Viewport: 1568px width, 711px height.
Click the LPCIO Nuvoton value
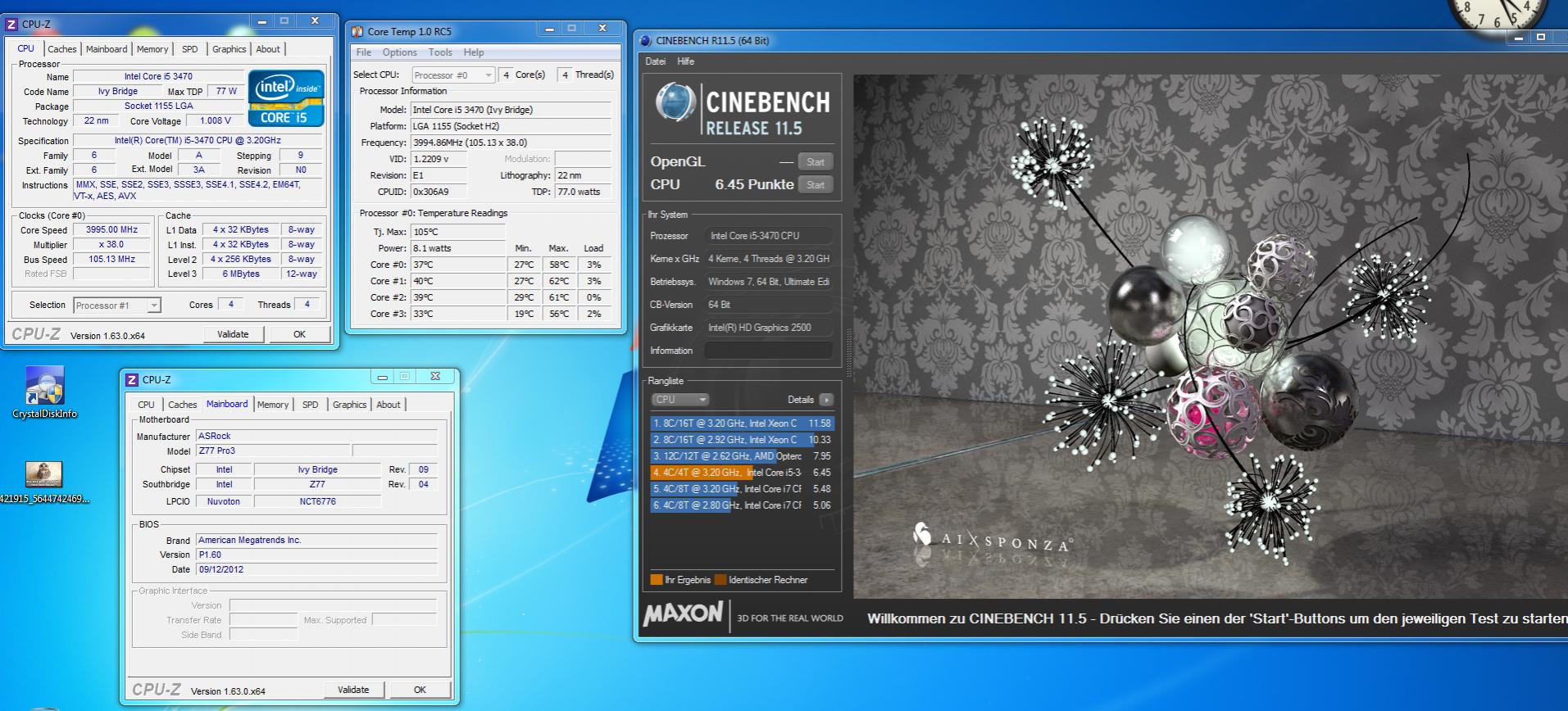[224, 501]
